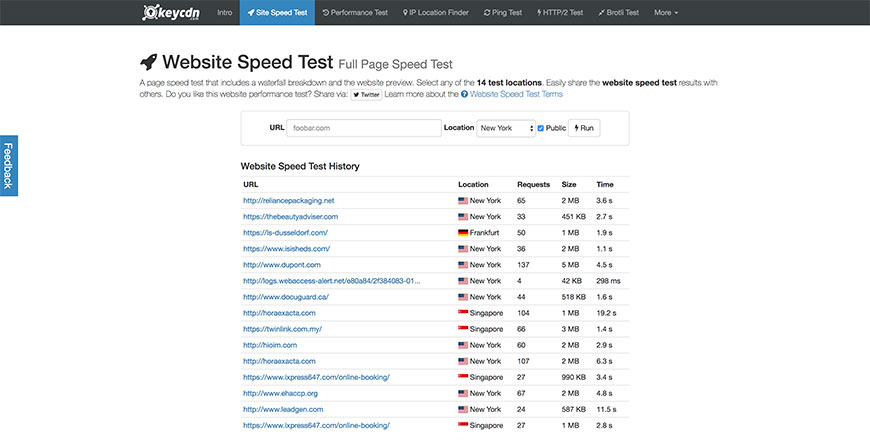The height and width of the screenshot is (444, 870).
Task: Share via the Twitter button
Action: coord(367,94)
